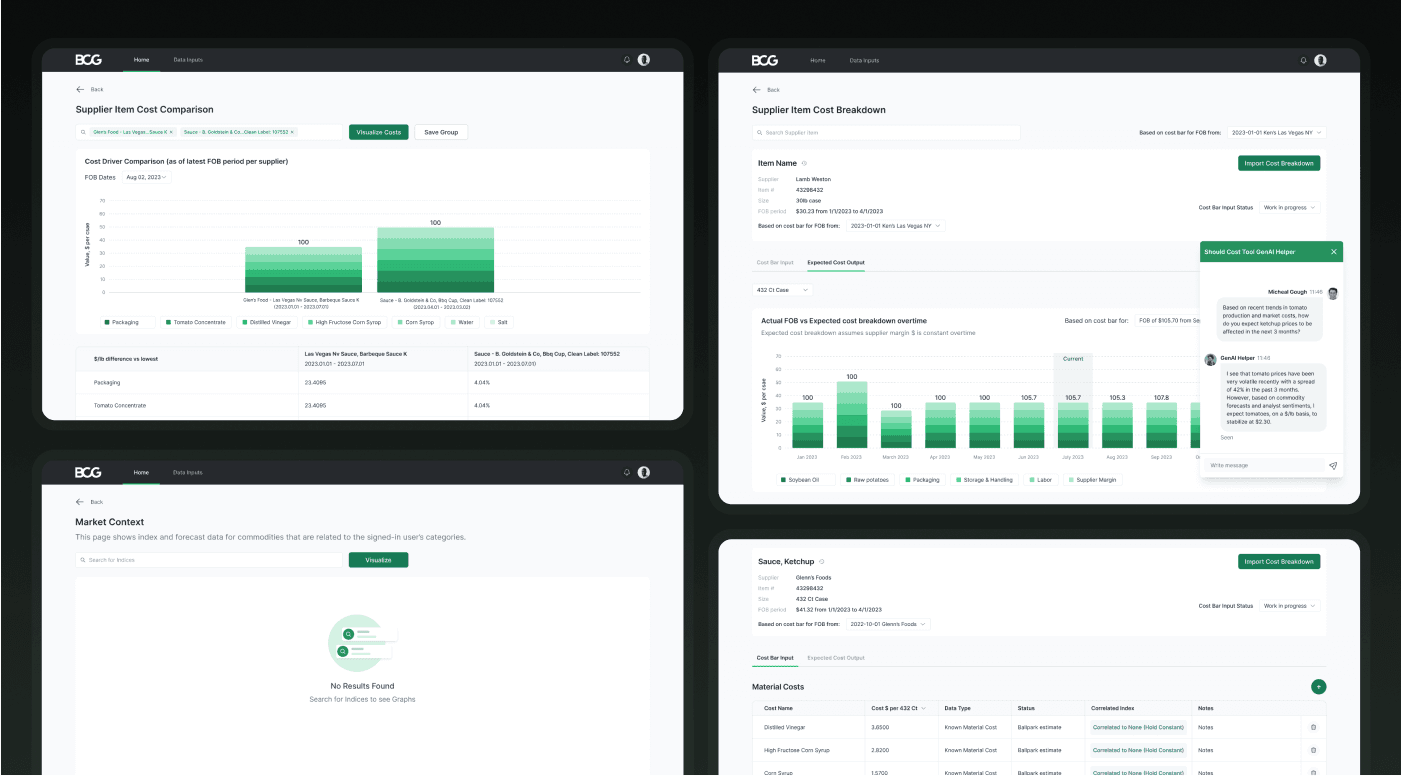Open the FOB of $105.70 dropdown

coord(1167,321)
